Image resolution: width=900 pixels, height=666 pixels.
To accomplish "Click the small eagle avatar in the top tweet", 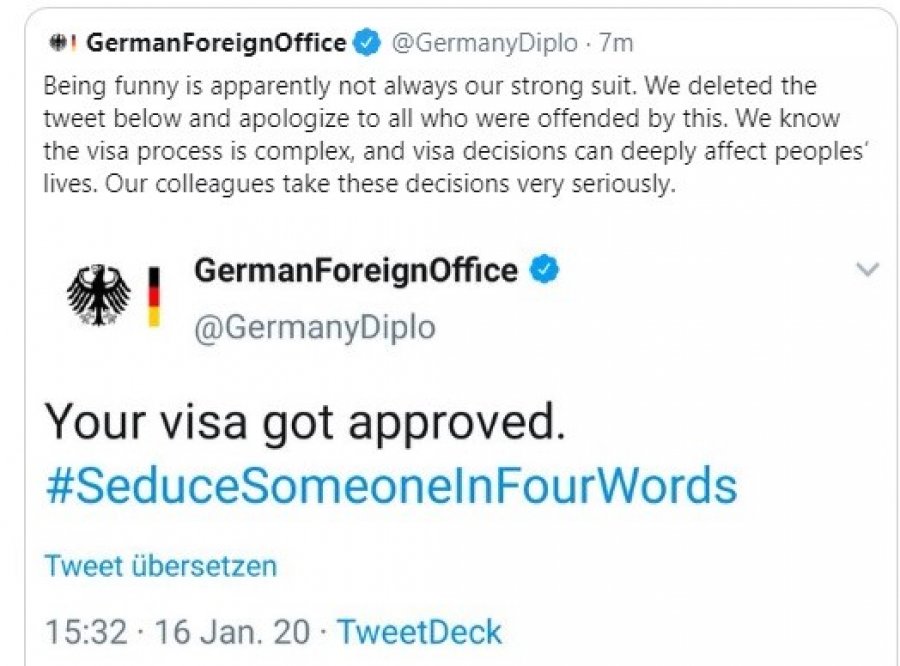I will click(57, 43).
